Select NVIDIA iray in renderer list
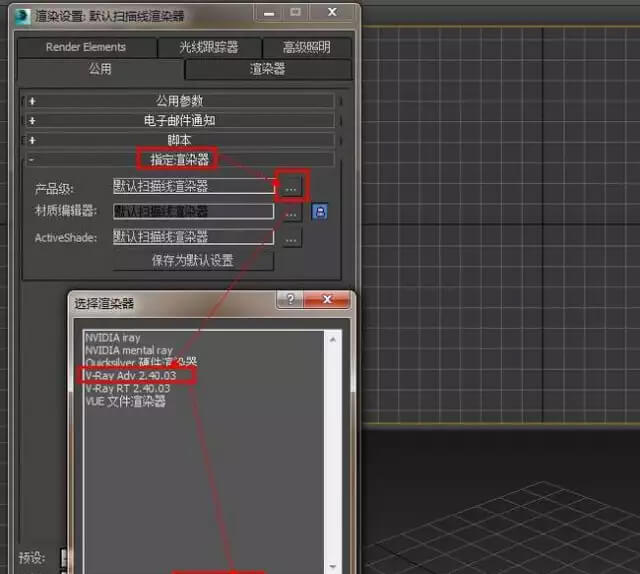The height and width of the screenshot is (574, 640). (113, 338)
